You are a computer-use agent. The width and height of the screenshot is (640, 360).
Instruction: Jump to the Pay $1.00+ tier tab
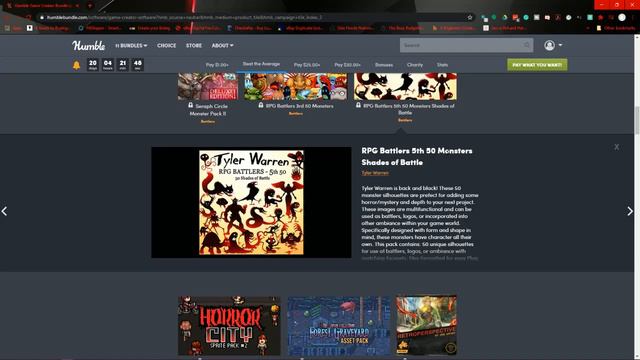217,65
